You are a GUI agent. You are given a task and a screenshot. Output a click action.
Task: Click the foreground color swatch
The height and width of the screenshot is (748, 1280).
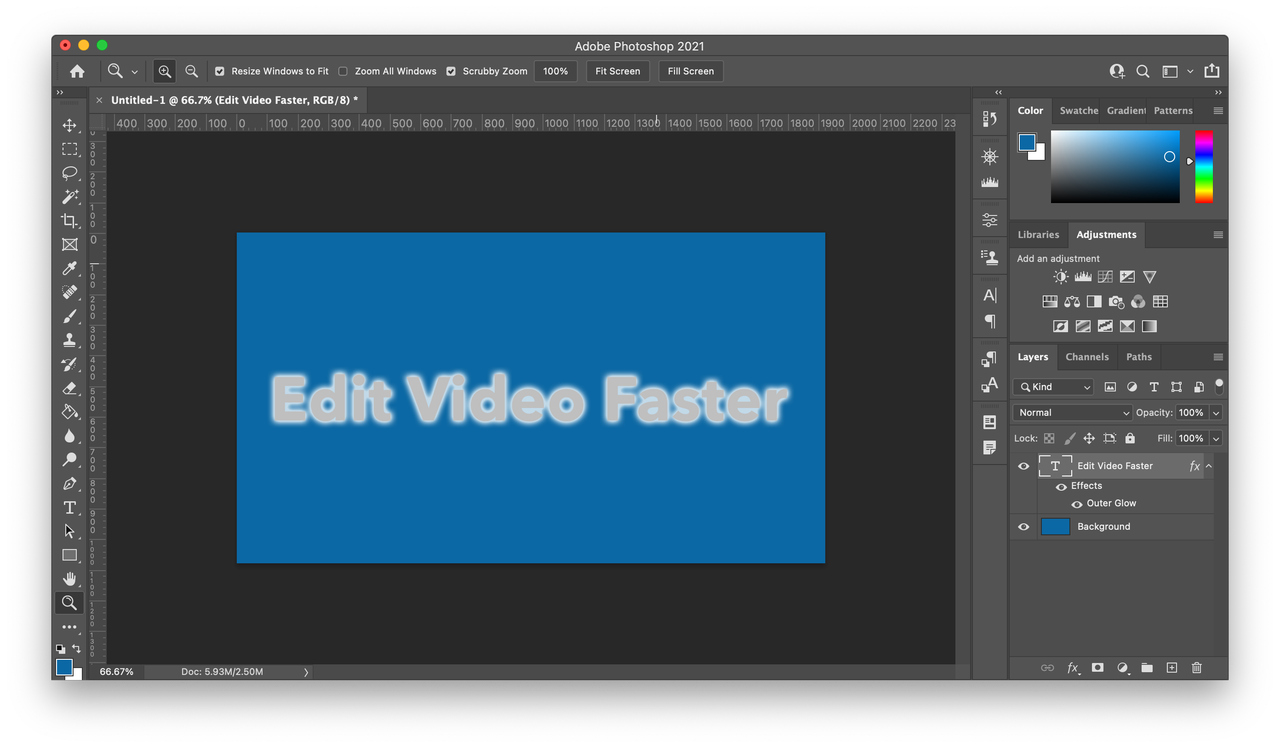64,665
